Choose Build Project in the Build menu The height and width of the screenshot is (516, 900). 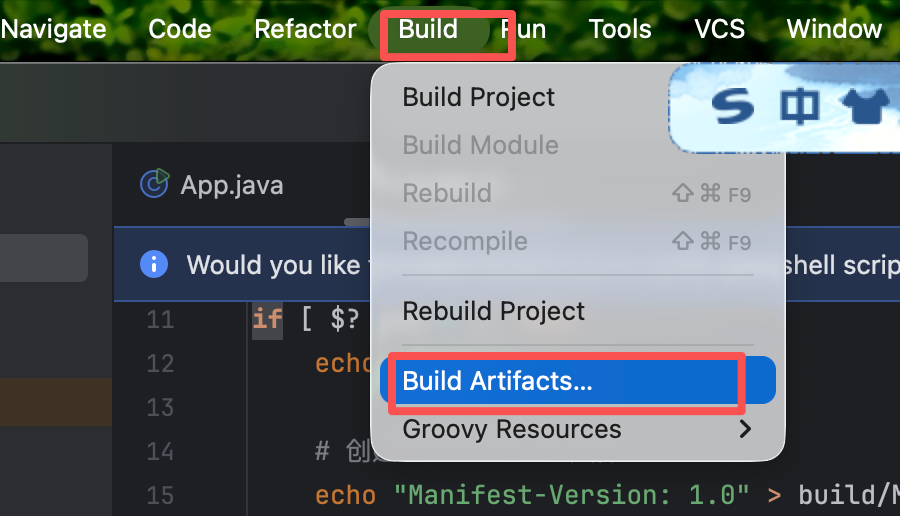pos(478,97)
